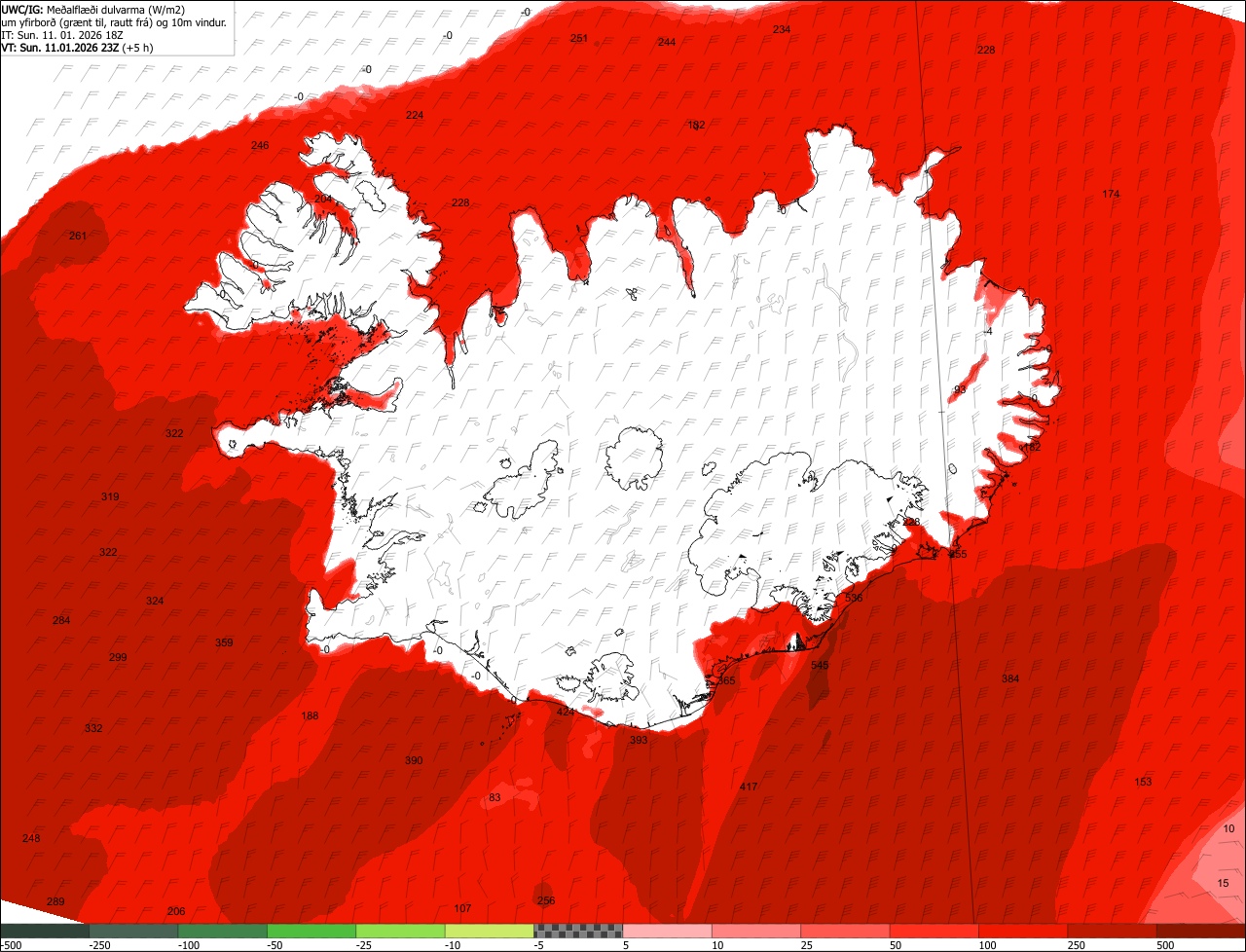The height and width of the screenshot is (952, 1246).
Task: Click the map value 15
Action: 1224,883
